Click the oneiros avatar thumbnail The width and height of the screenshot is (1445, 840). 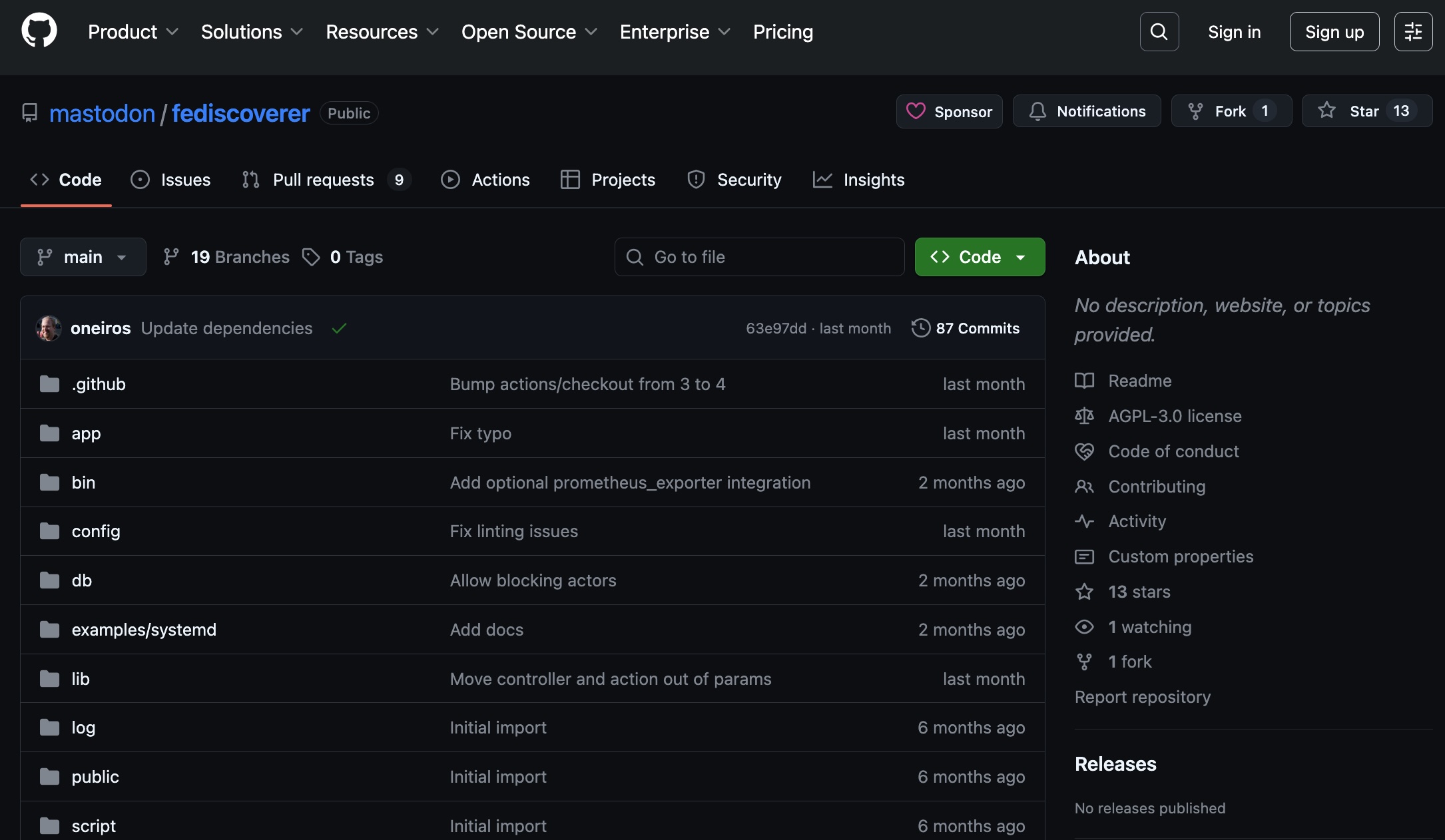coord(49,328)
